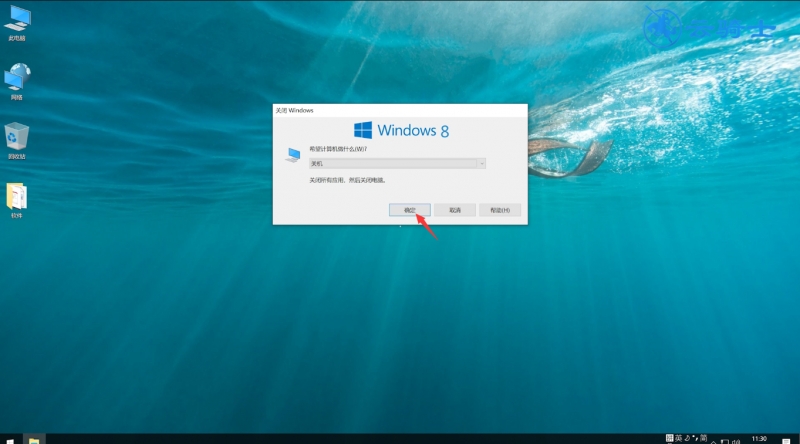Click the 希望计算机做什么 label

338,149
